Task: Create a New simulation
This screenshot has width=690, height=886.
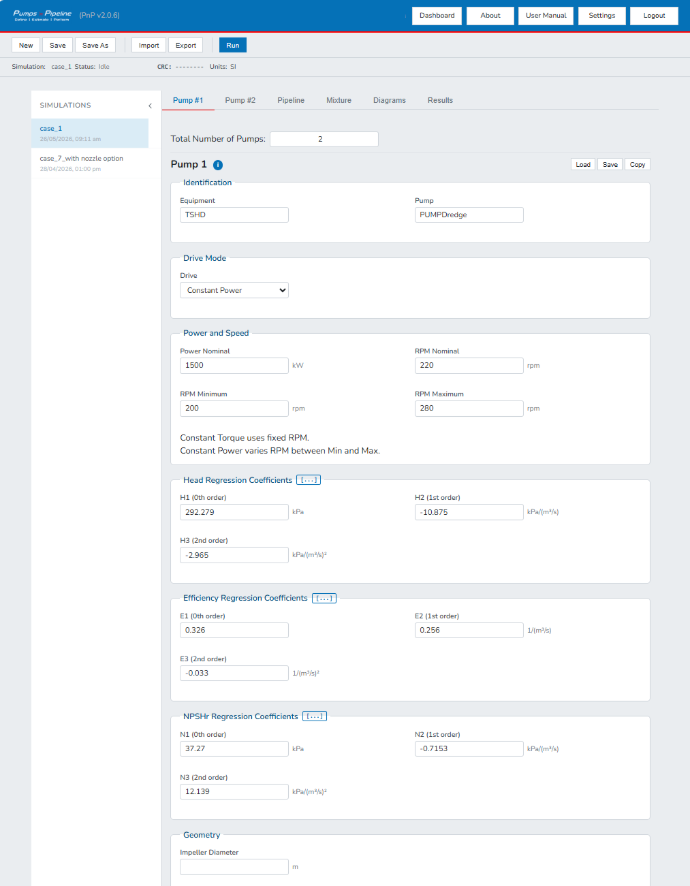Action: [26, 45]
